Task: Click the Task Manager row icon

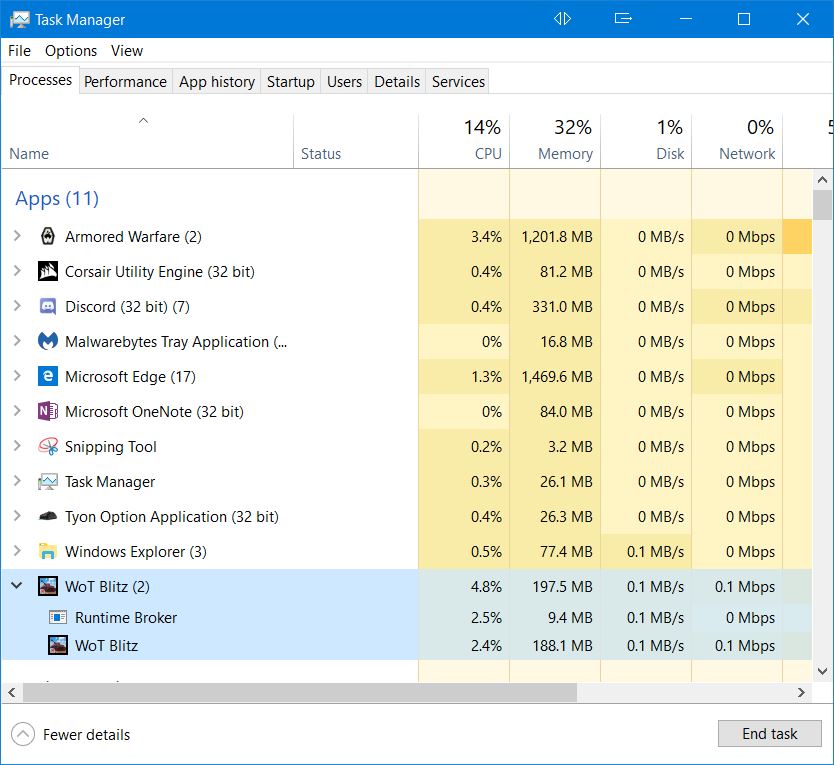Action: pos(48,481)
